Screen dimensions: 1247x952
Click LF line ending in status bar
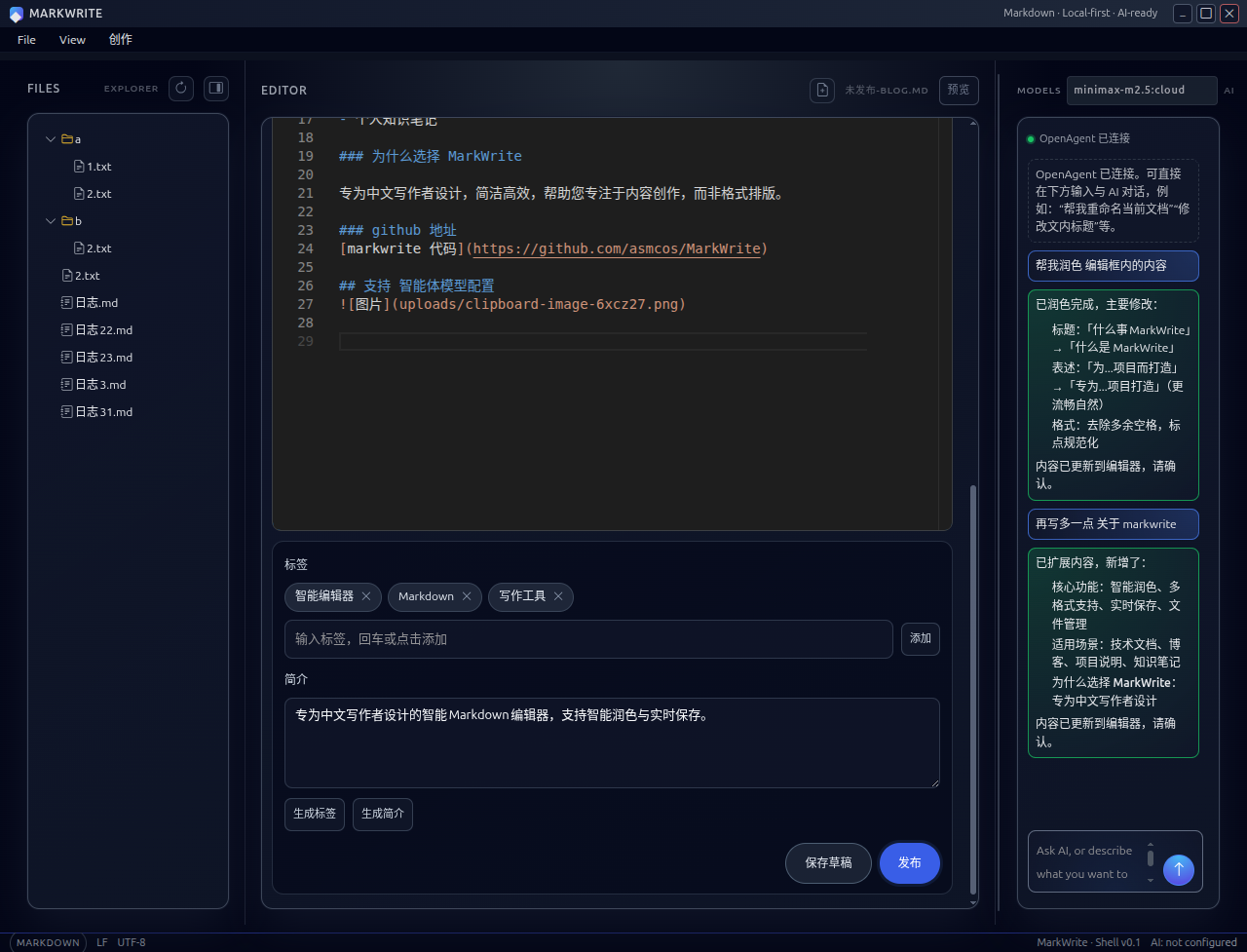pos(102,942)
